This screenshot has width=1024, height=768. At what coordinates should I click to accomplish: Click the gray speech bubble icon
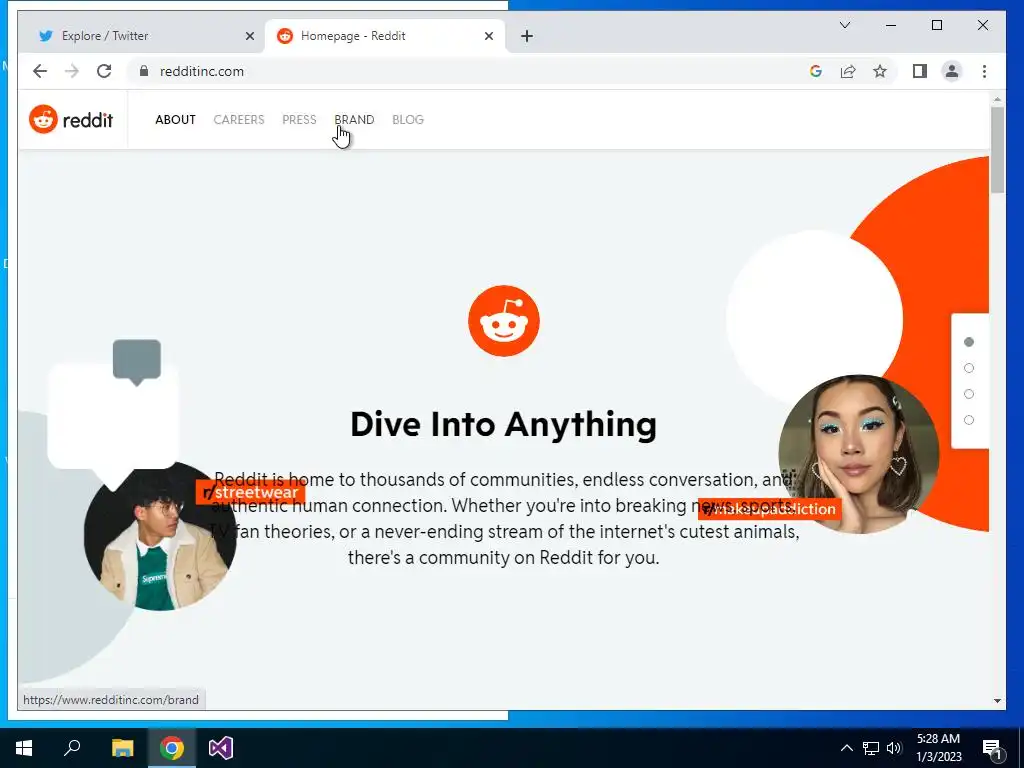[x=136, y=362]
